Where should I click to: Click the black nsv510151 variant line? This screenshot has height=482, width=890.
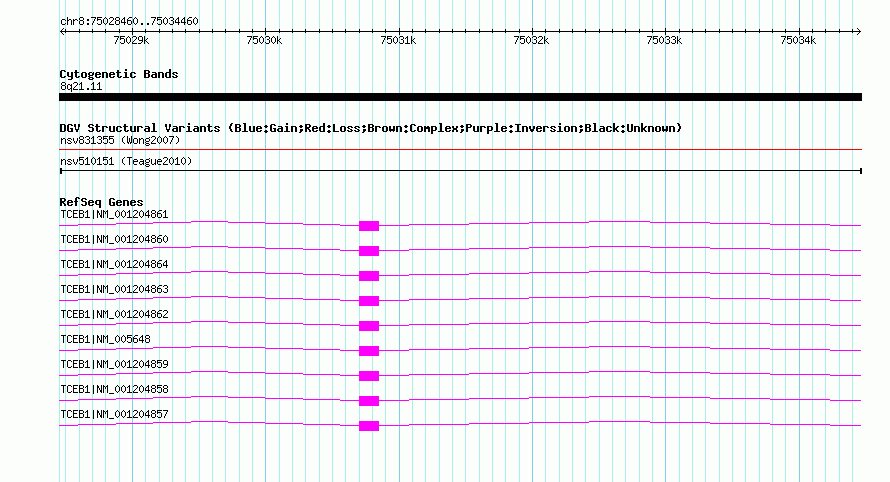click(460, 171)
